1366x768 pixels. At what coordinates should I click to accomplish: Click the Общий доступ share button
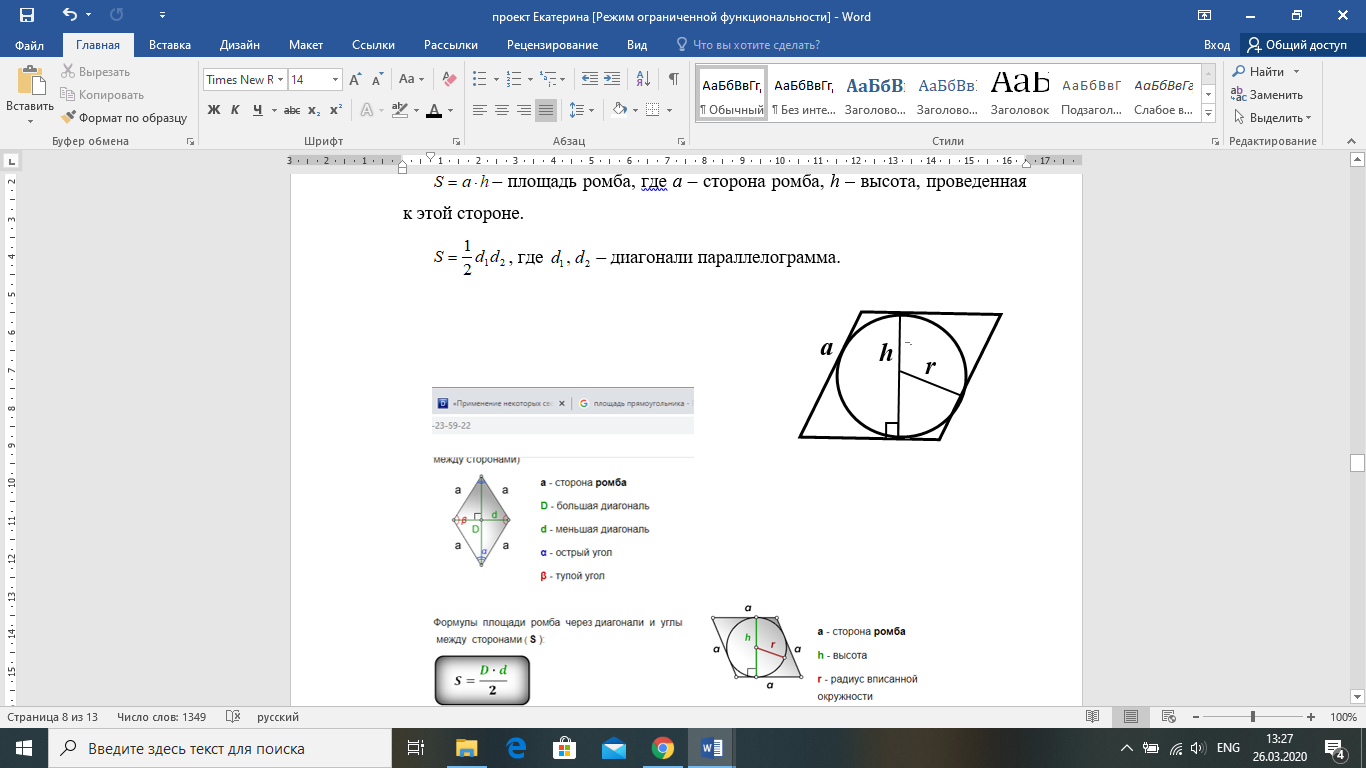tap(1297, 45)
